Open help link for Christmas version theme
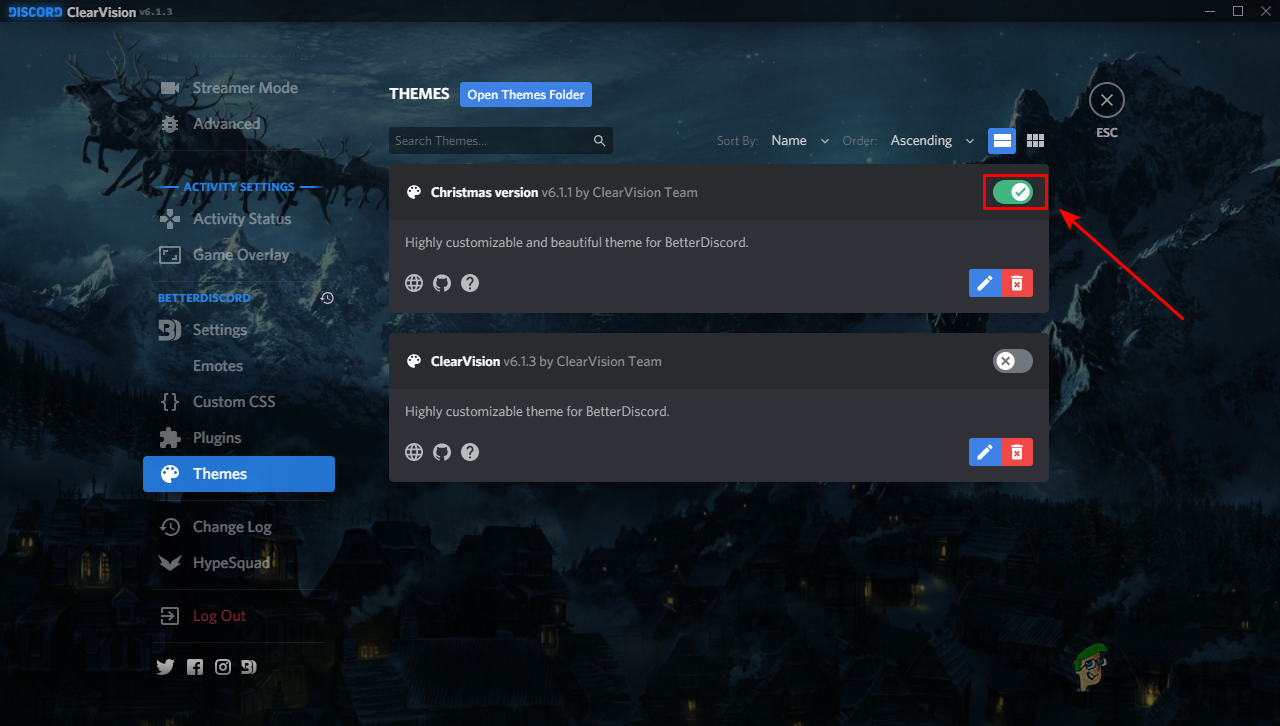The image size is (1280, 726). click(470, 283)
